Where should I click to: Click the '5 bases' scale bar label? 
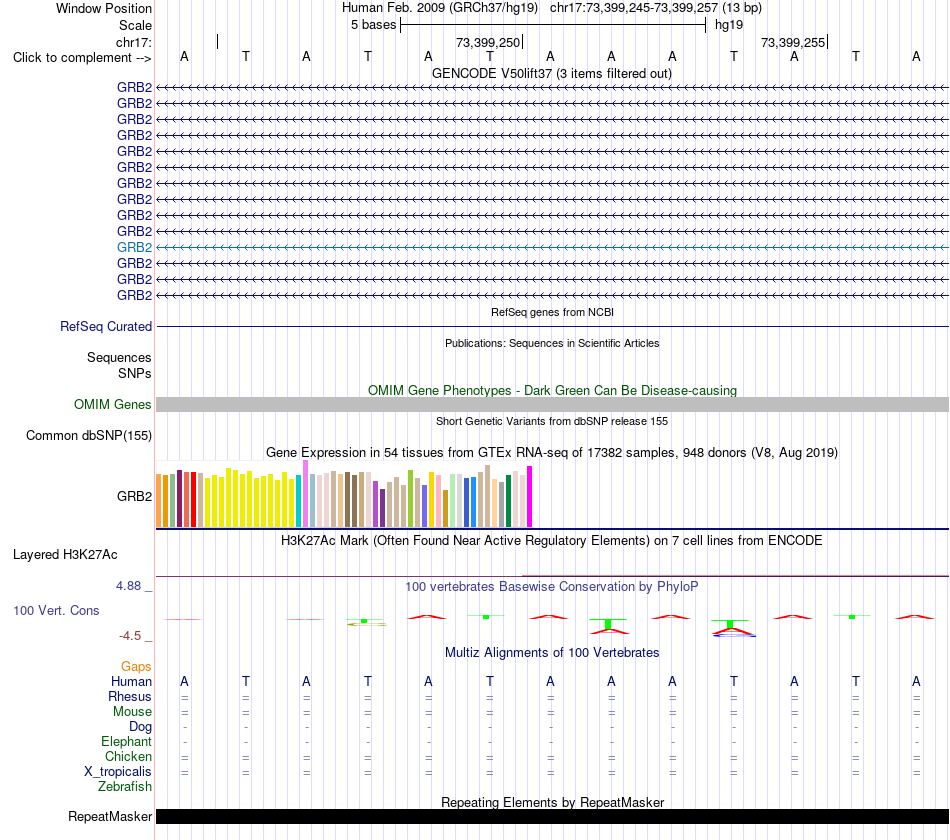[x=373, y=25]
